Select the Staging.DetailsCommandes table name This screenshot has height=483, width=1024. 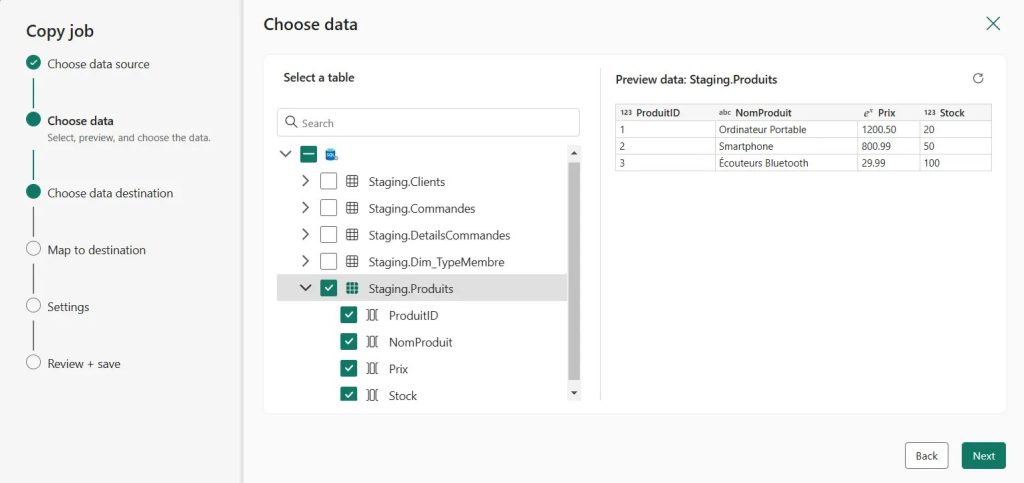pos(440,236)
